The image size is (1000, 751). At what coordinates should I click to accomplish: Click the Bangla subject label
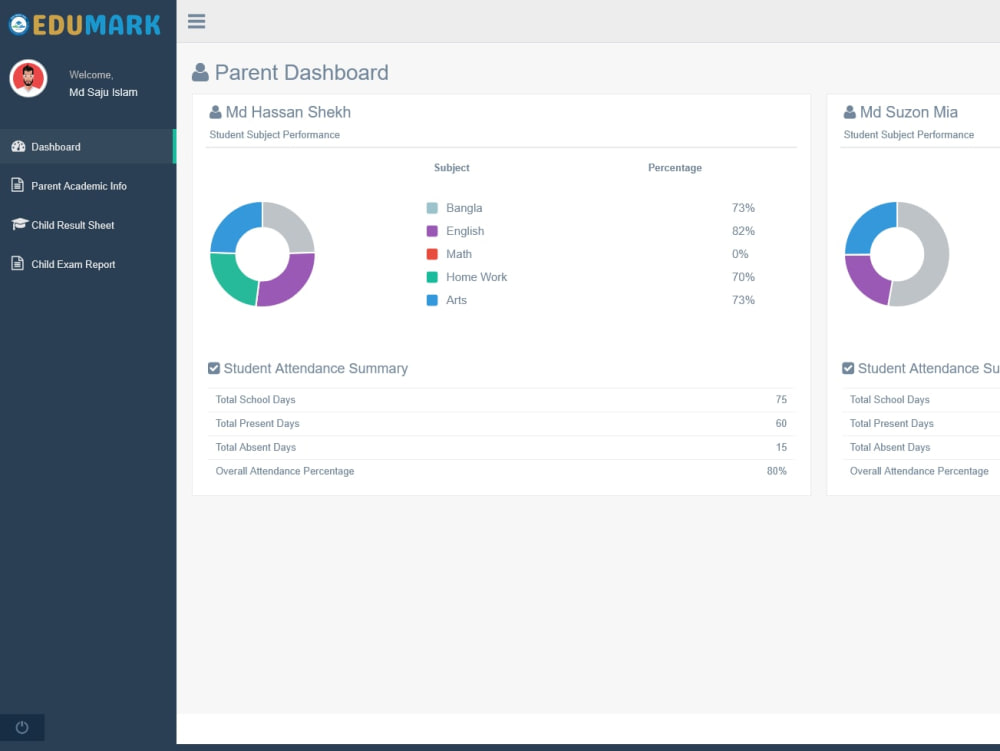pos(464,208)
